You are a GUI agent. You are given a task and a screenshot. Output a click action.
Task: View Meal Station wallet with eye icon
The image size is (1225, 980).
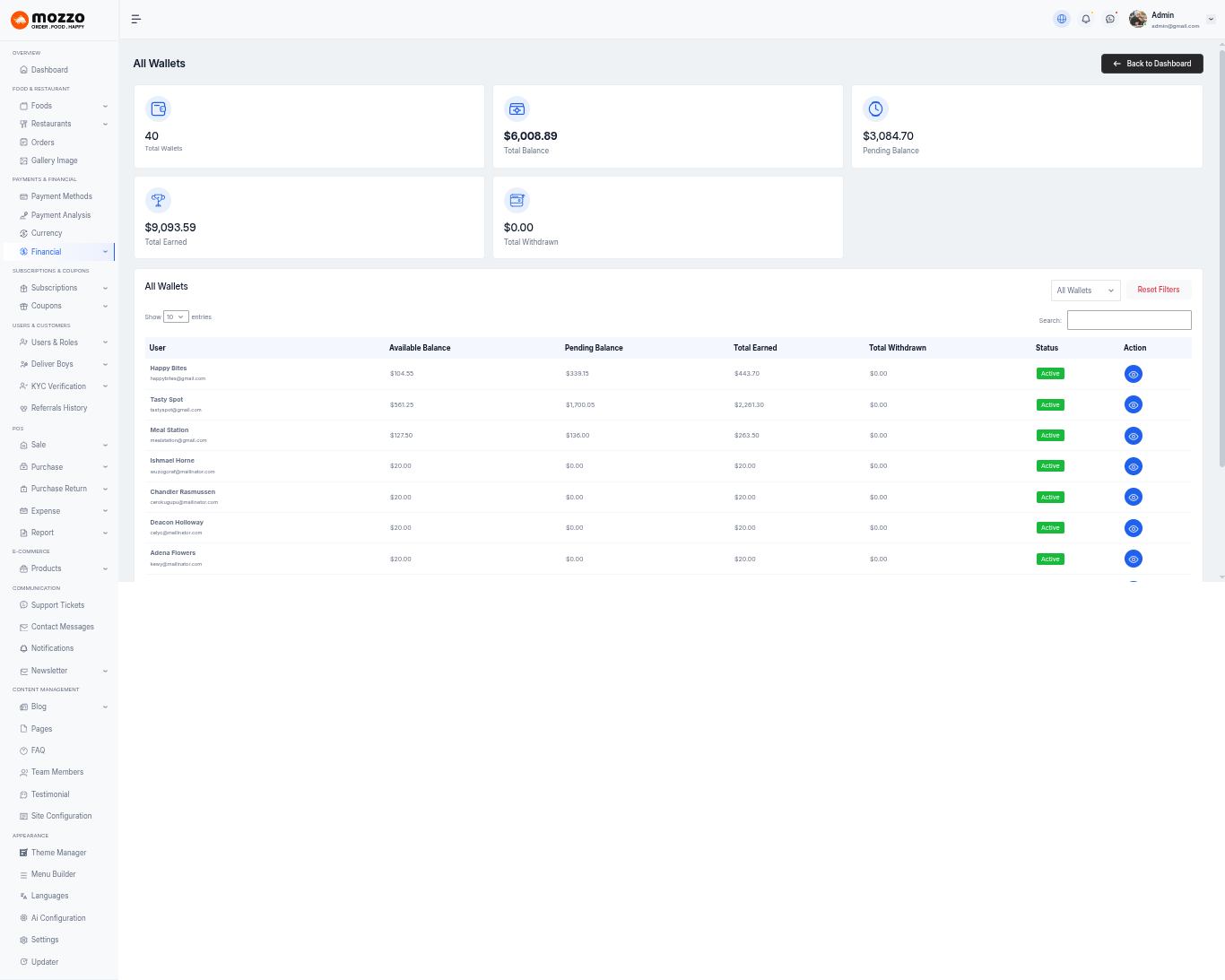coord(1134,437)
